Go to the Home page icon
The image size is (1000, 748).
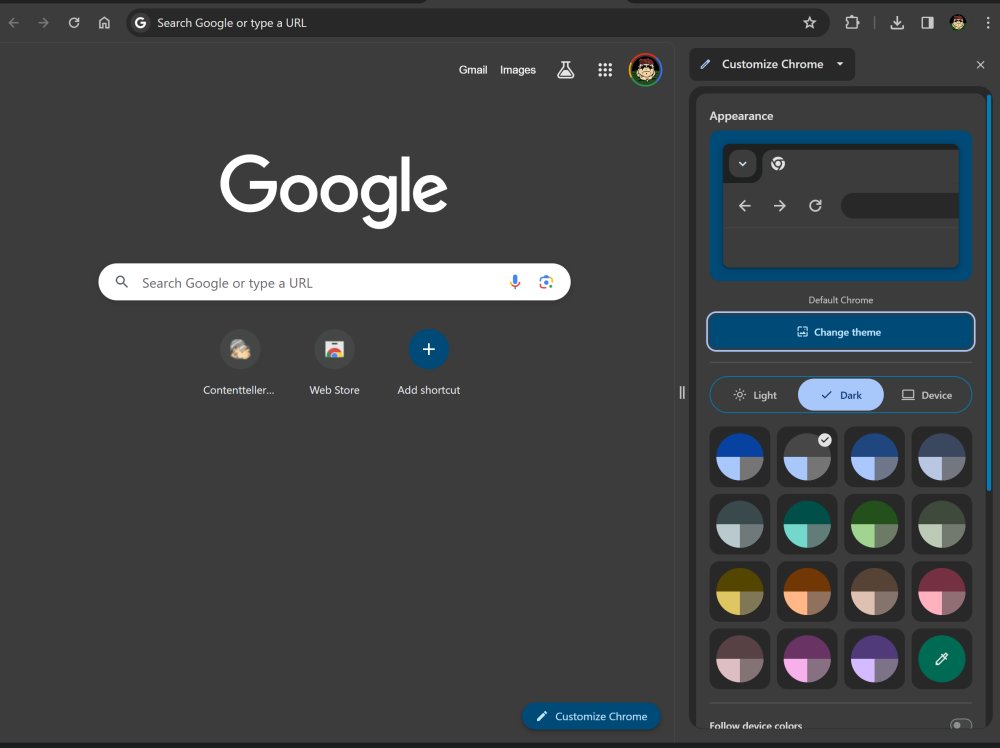pyautogui.click(x=104, y=23)
